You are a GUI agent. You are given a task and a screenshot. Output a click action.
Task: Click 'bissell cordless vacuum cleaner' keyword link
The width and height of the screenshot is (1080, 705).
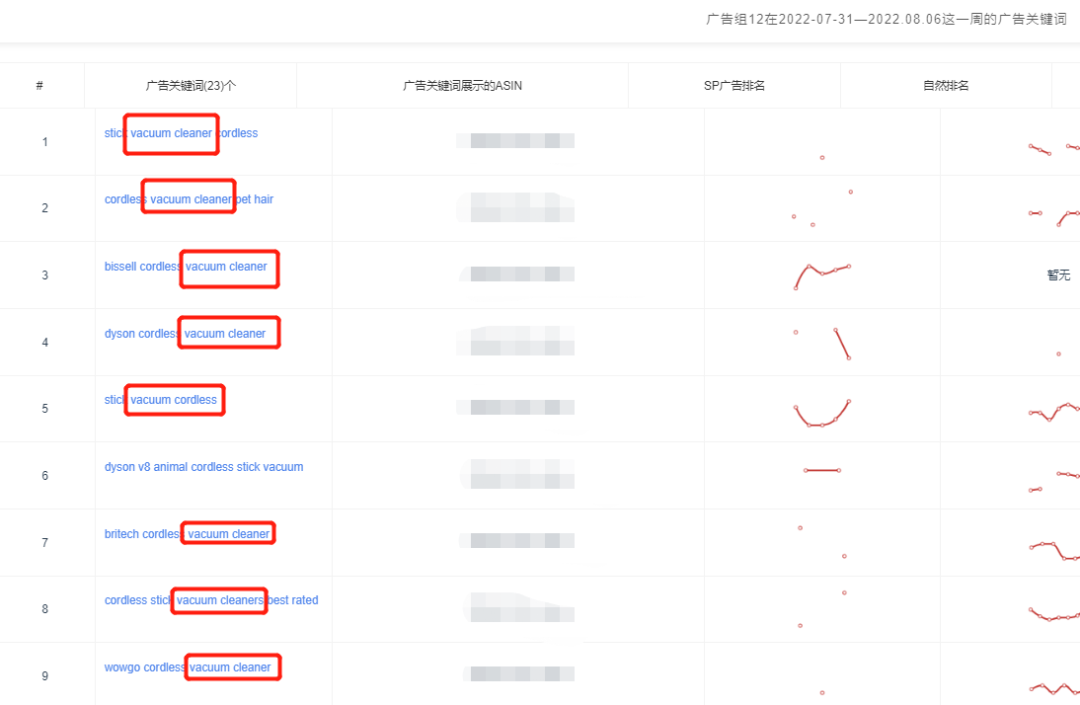tap(186, 266)
